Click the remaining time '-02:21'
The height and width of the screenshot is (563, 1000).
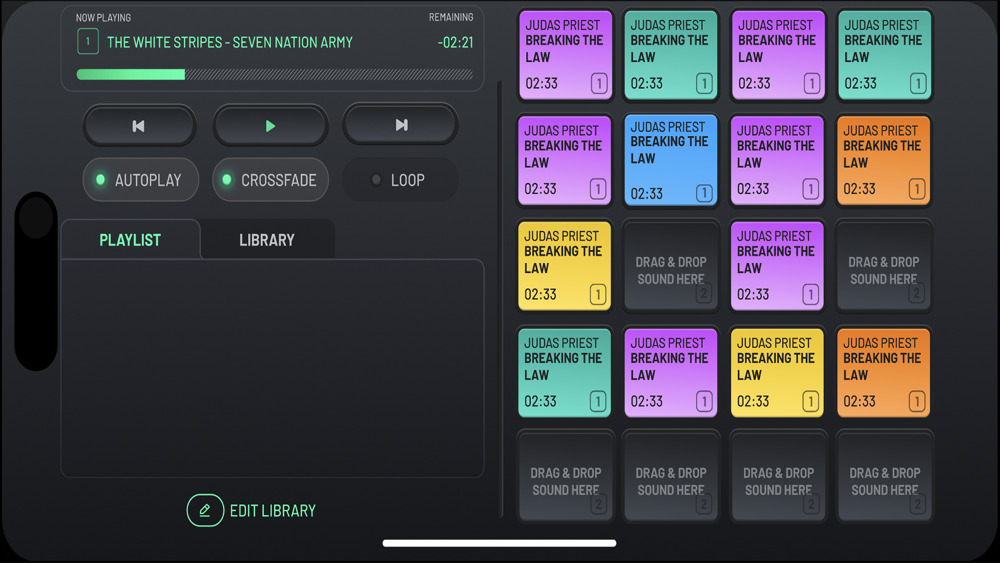click(455, 43)
